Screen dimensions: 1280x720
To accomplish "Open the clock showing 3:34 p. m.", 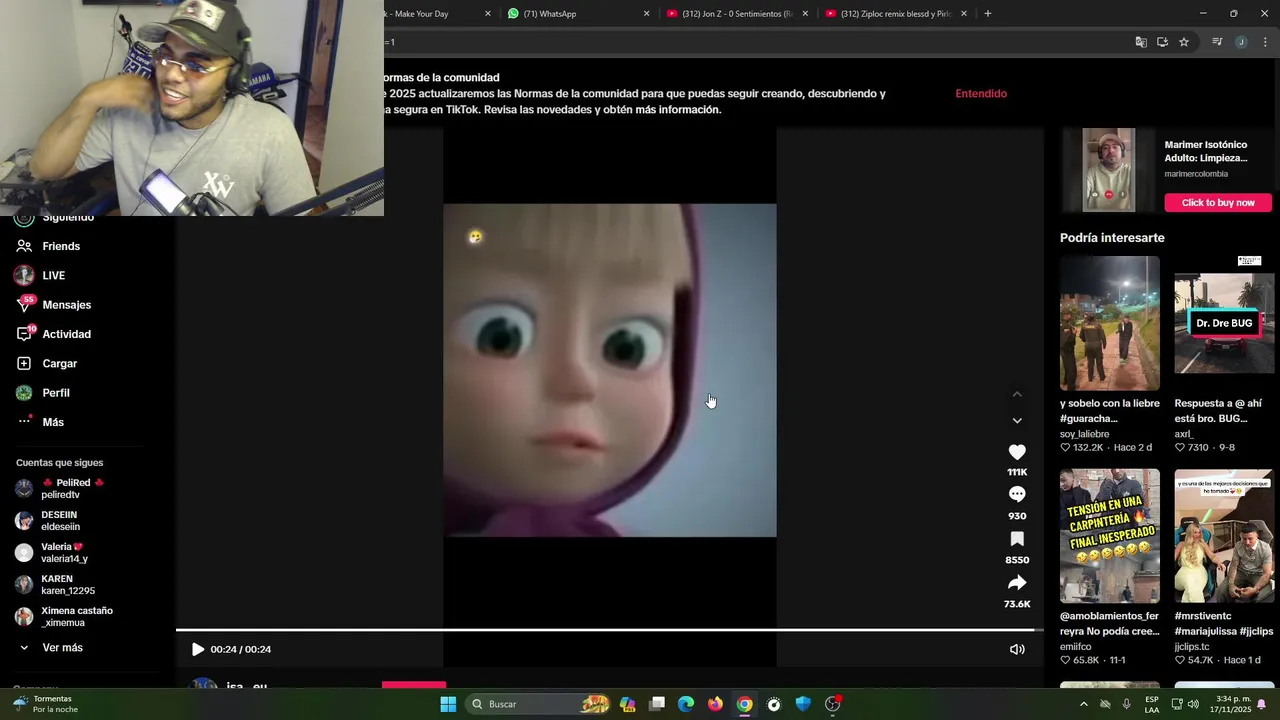I will pos(1231,704).
